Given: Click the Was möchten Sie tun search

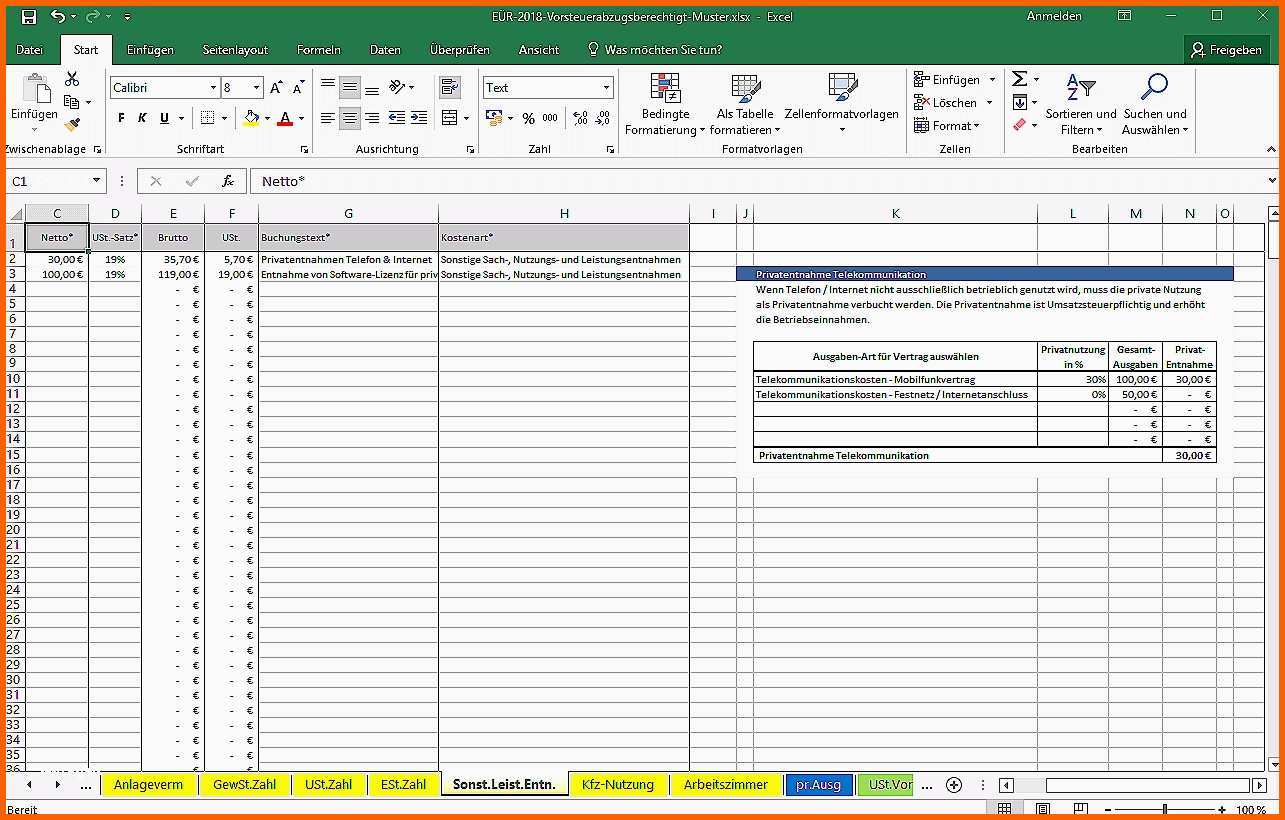Looking at the screenshot, I should (654, 49).
